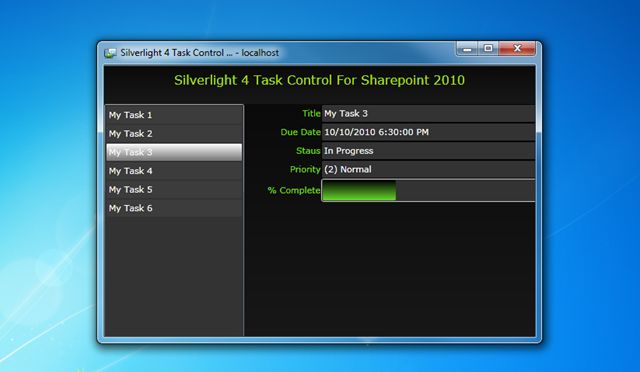
Task: Select the highlighted My Task 3 item
Action: pyautogui.click(x=174, y=152)
